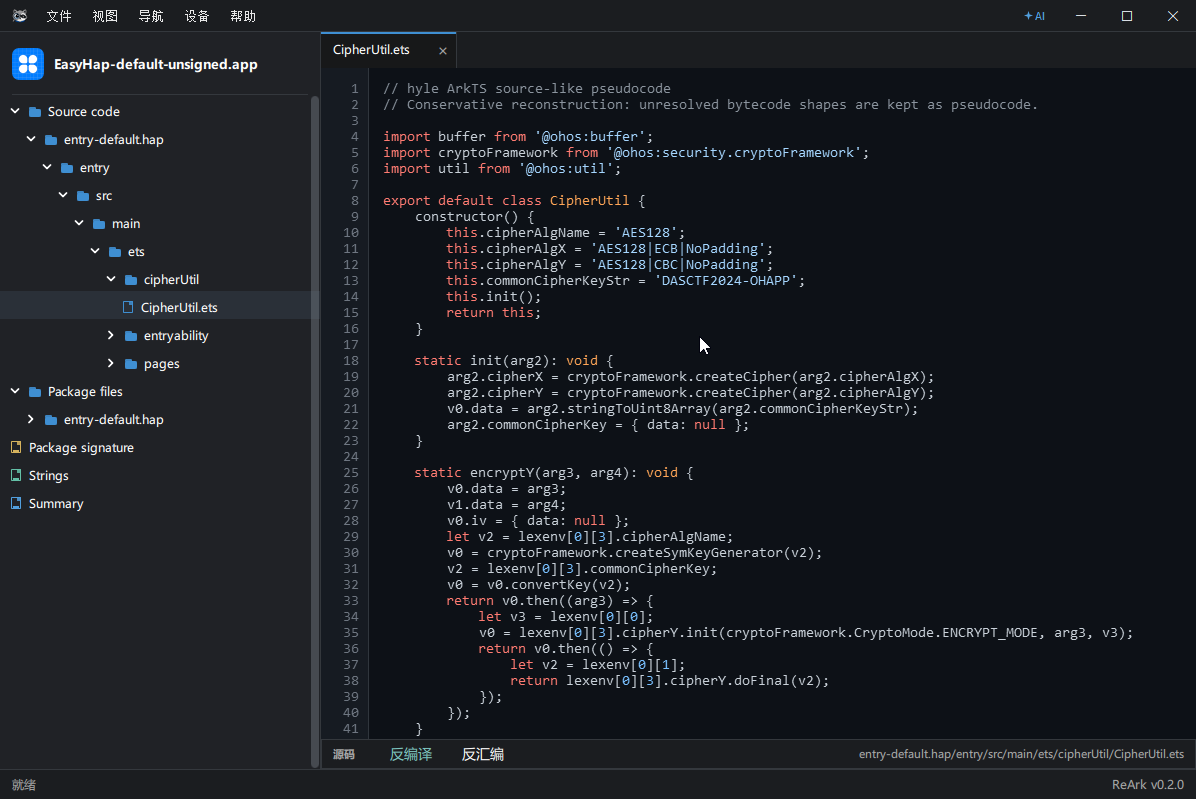Click the ets folder icon

[115, 252]
